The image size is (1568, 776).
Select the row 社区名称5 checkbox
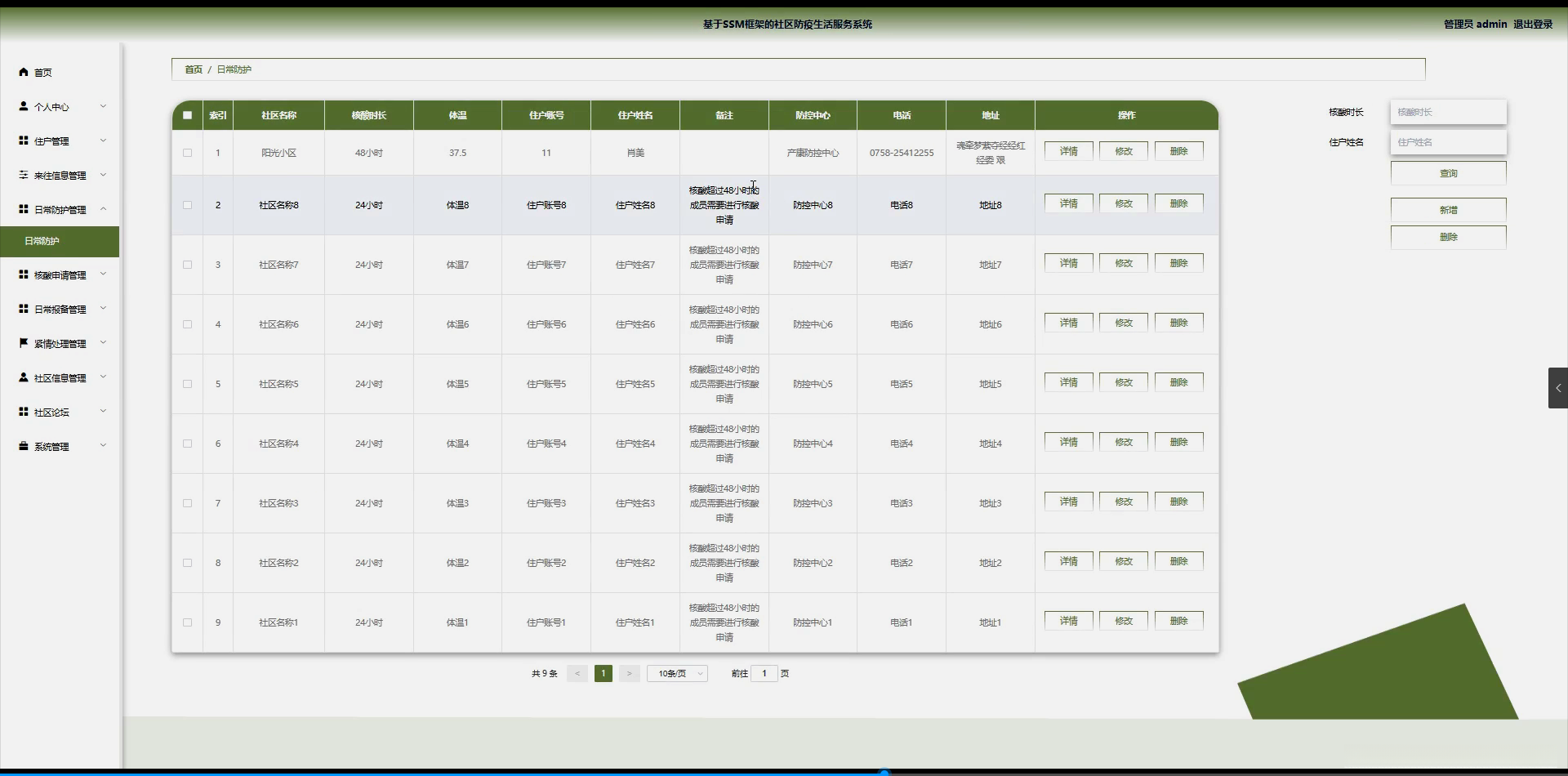tap(187, 384)
